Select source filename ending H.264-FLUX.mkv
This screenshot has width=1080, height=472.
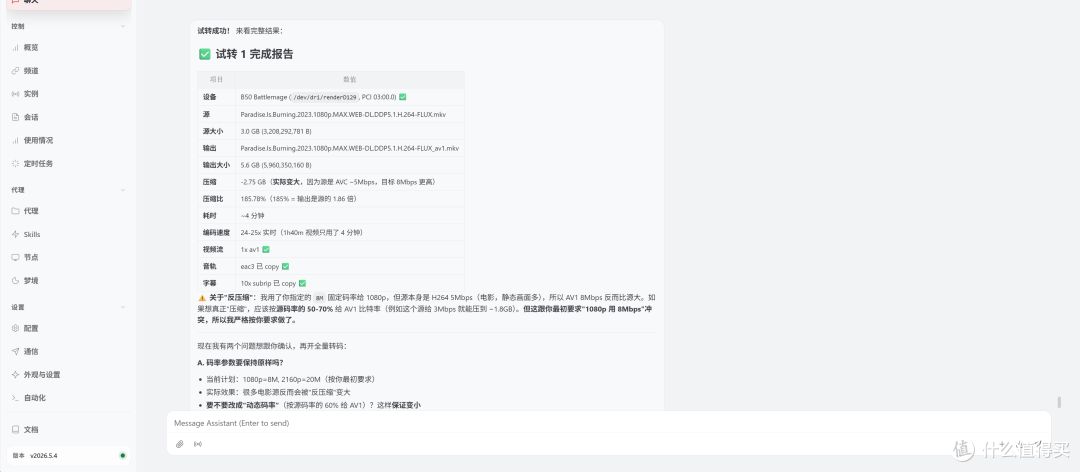[x=348, y=114]
